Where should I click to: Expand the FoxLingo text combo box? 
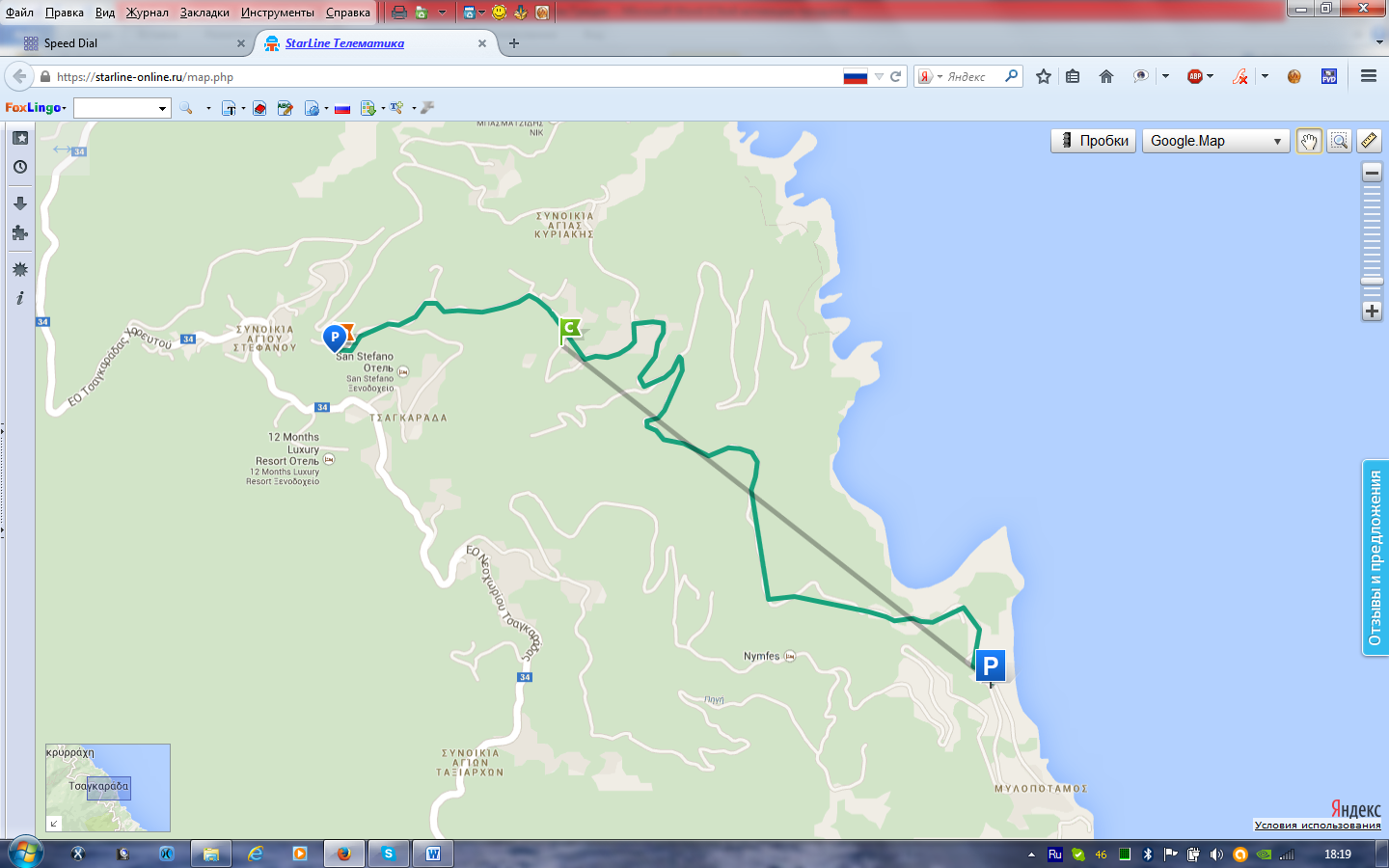(x=162, y=109)
